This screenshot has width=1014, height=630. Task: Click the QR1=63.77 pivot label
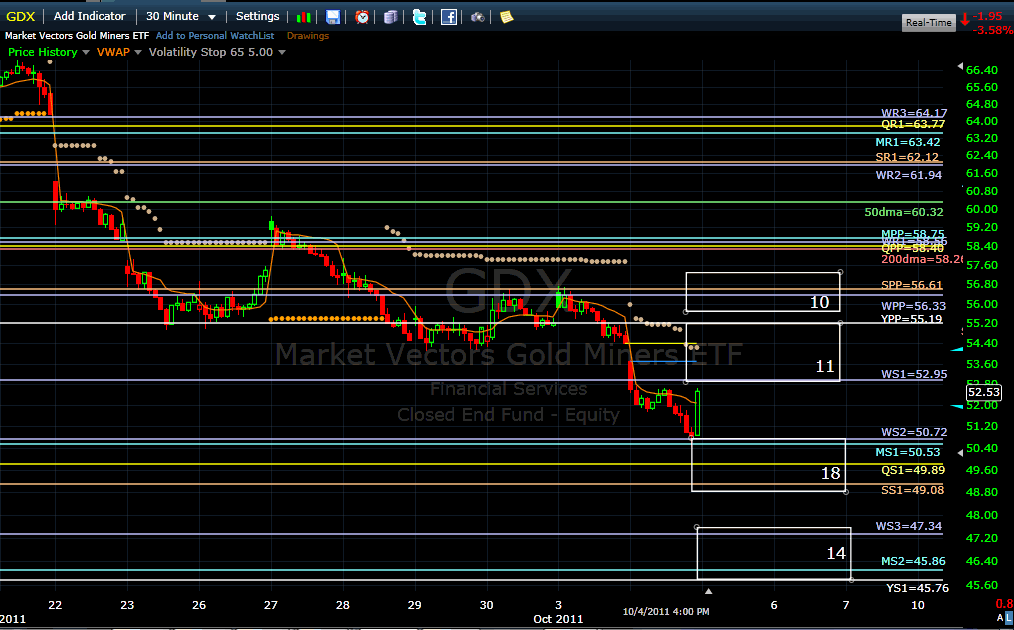coord(912,124)
